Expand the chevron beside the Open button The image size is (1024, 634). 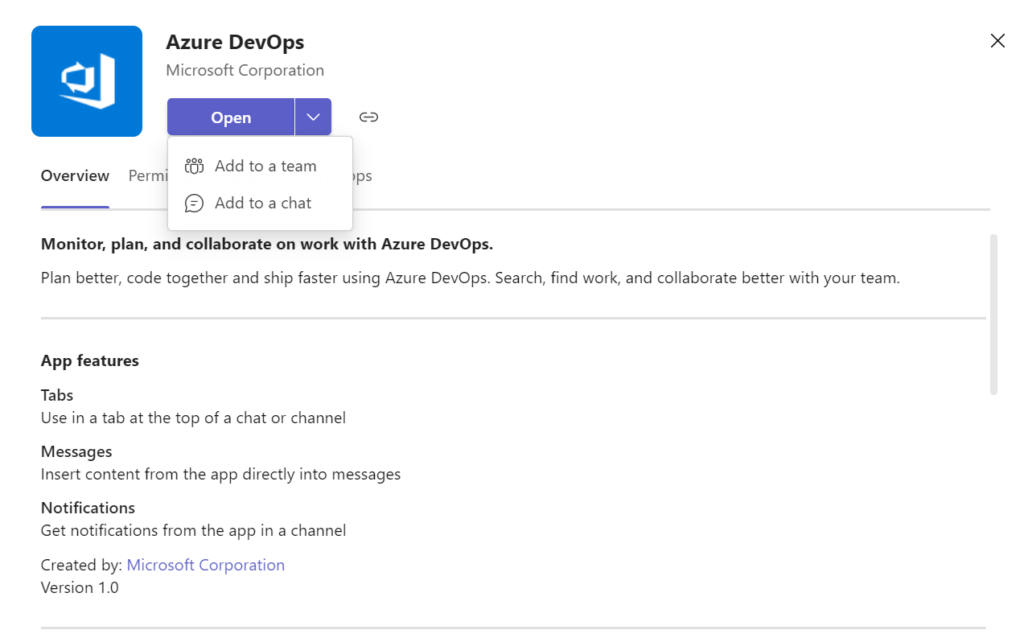click(x=313, y=117)
